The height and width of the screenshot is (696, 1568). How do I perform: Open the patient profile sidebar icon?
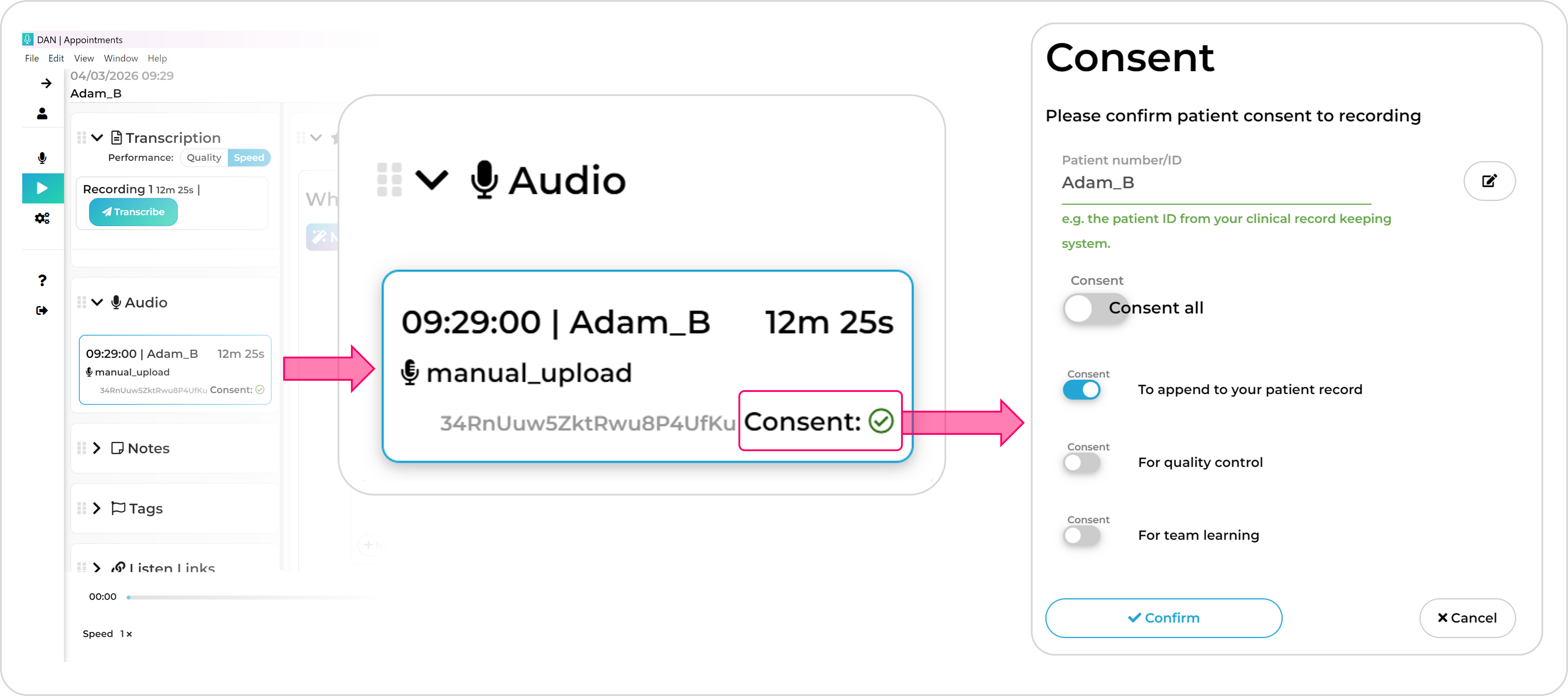tap(42, 114)
